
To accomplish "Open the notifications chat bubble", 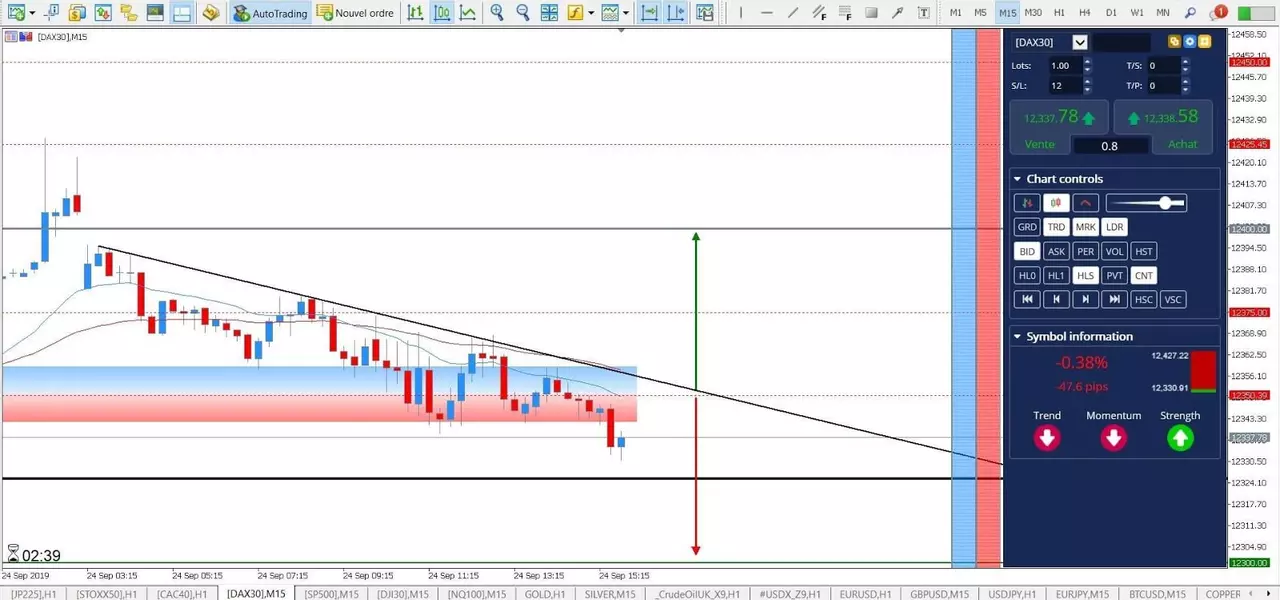I will coord(1217,13).
